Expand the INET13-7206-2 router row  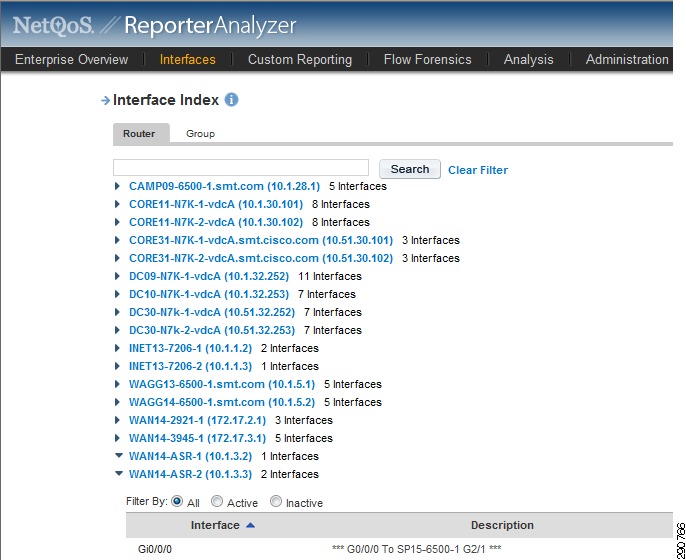tap(117, 366)
